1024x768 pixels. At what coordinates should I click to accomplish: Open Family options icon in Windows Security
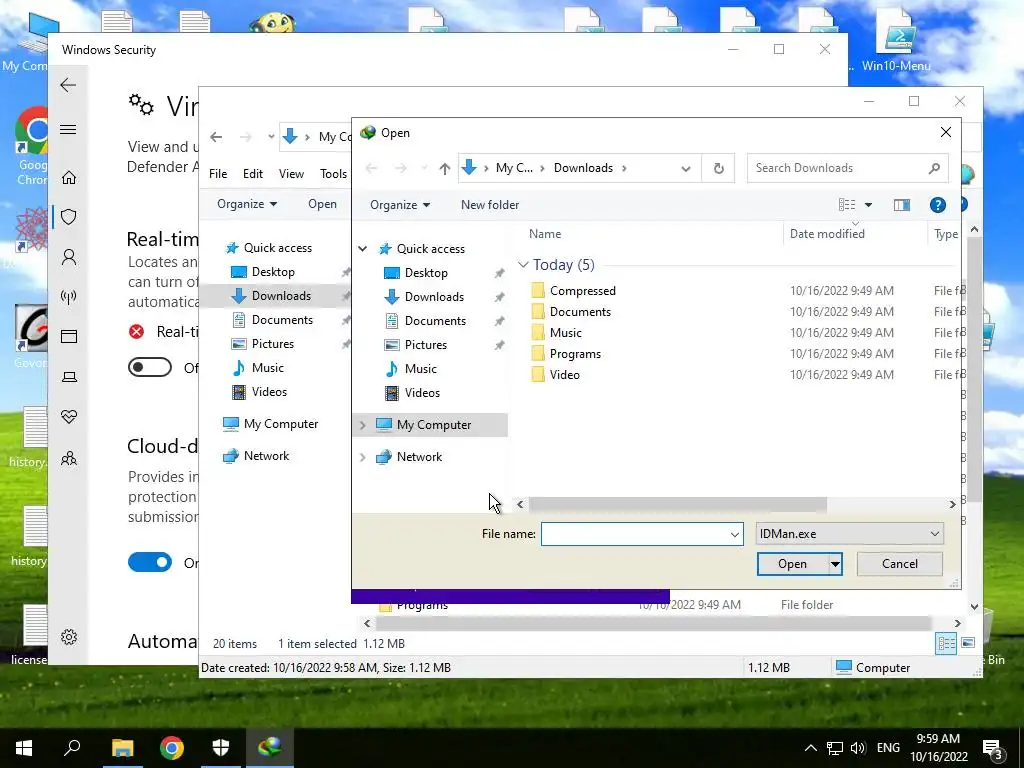(69, 458)
